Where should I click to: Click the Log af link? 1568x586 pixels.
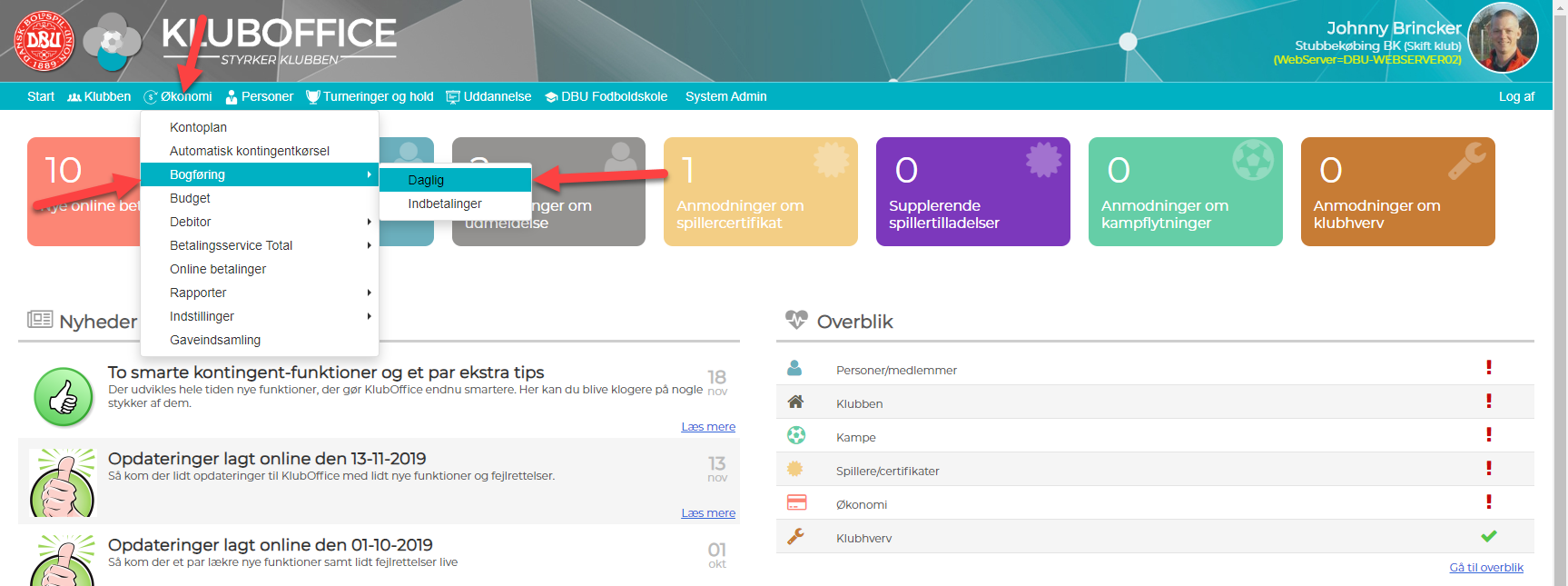[1515, 96]
